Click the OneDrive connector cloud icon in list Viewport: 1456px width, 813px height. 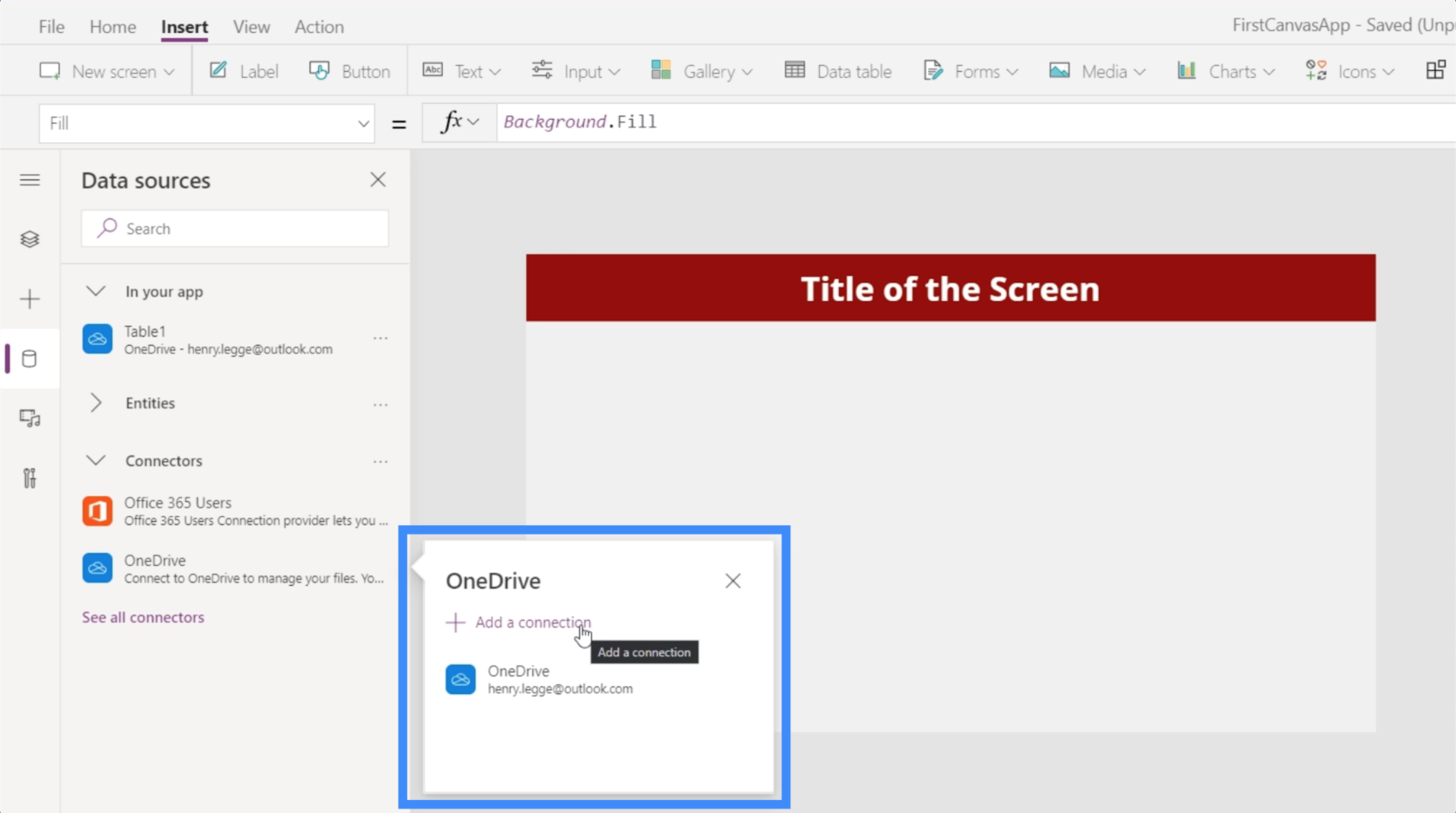point(97,569)
